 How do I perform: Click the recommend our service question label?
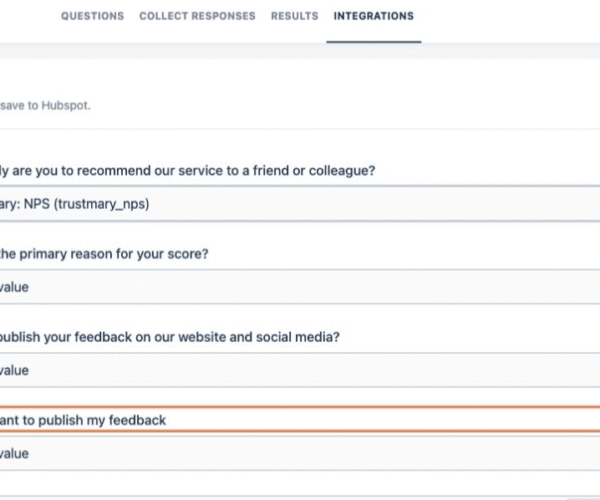[188, 171]
